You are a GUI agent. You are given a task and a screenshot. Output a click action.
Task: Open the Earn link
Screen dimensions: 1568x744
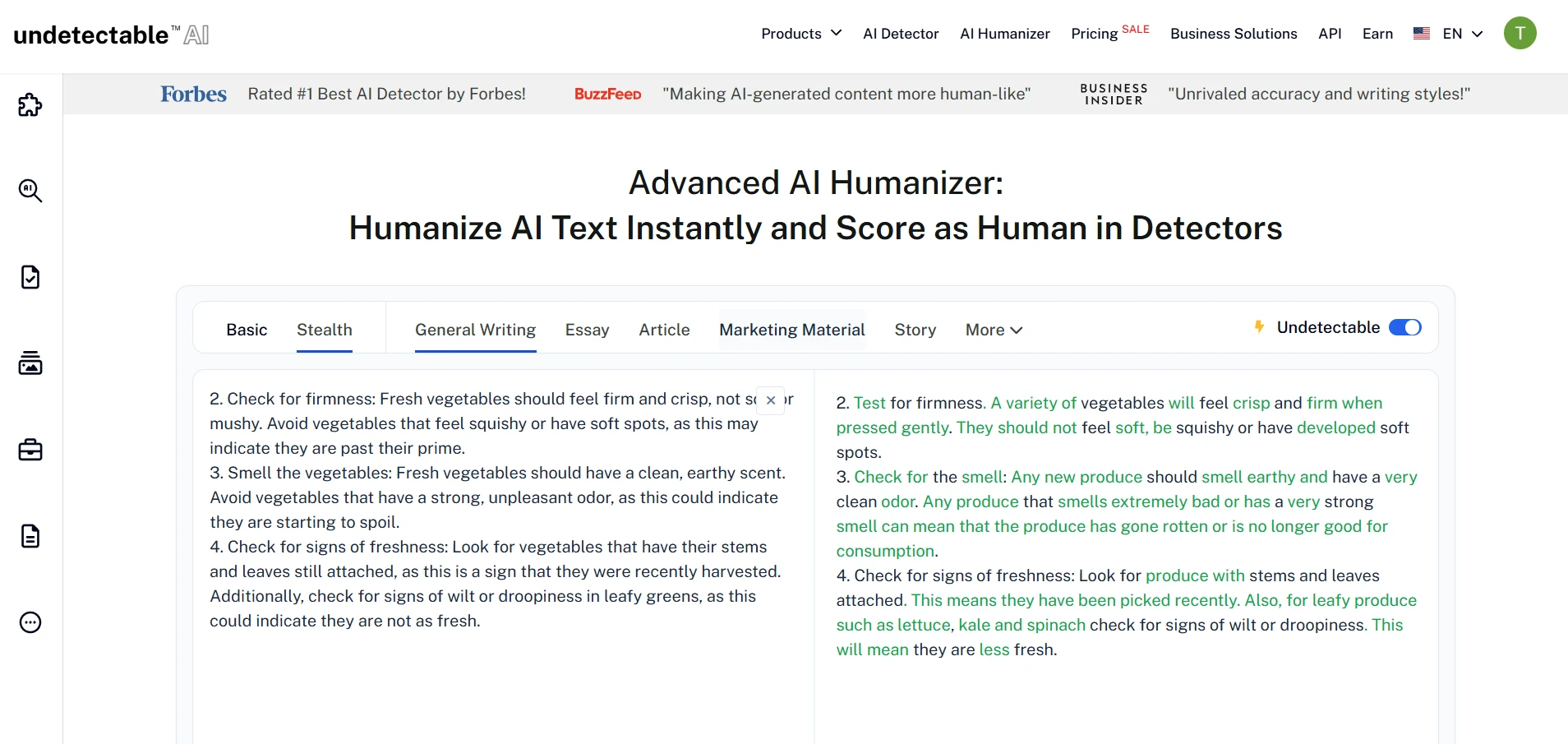(x=1377, y=34)
